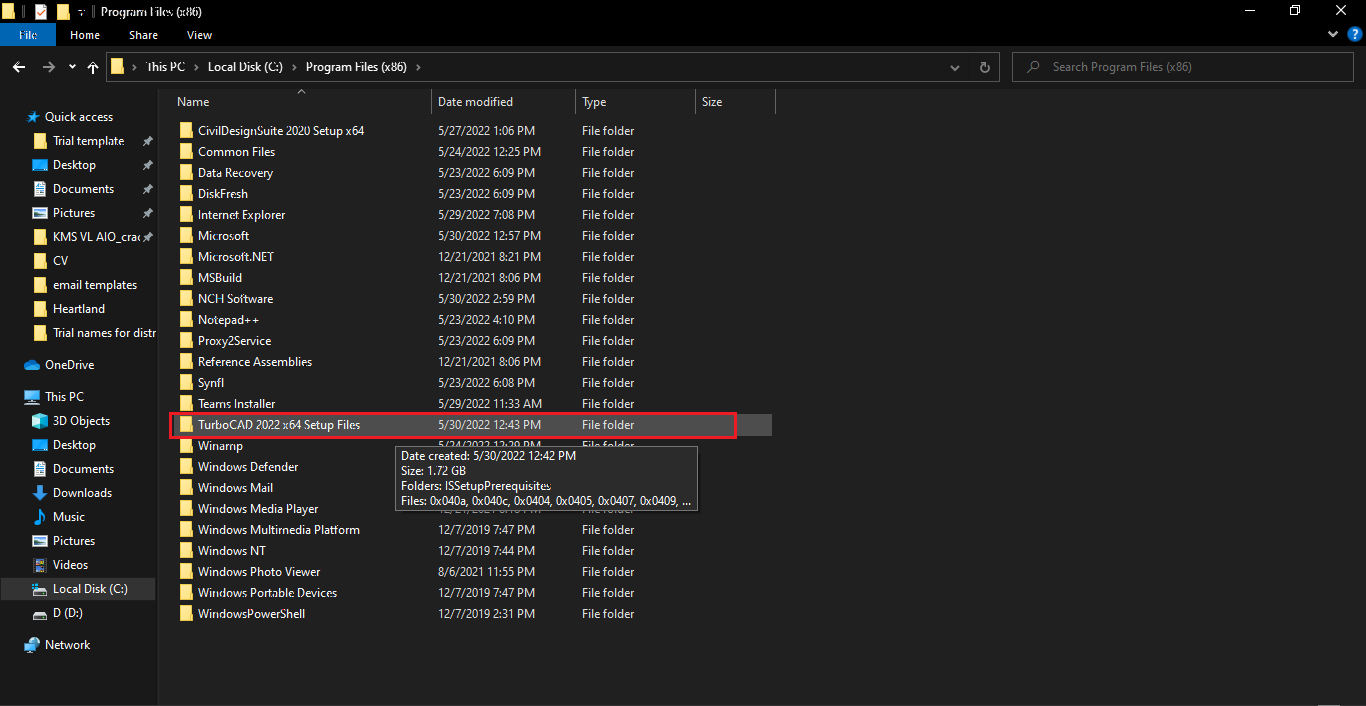Sort by Date modified column header
Screen dimensions: 1366x706
coord(504,102)
